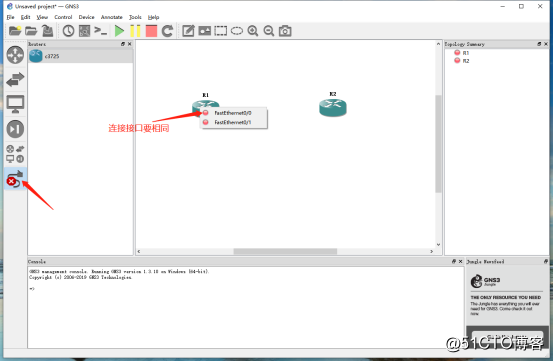The width and height of the screenshot is (554, 362).
Task: Browse security devices sidebar icon
Action: coord(15,129)
